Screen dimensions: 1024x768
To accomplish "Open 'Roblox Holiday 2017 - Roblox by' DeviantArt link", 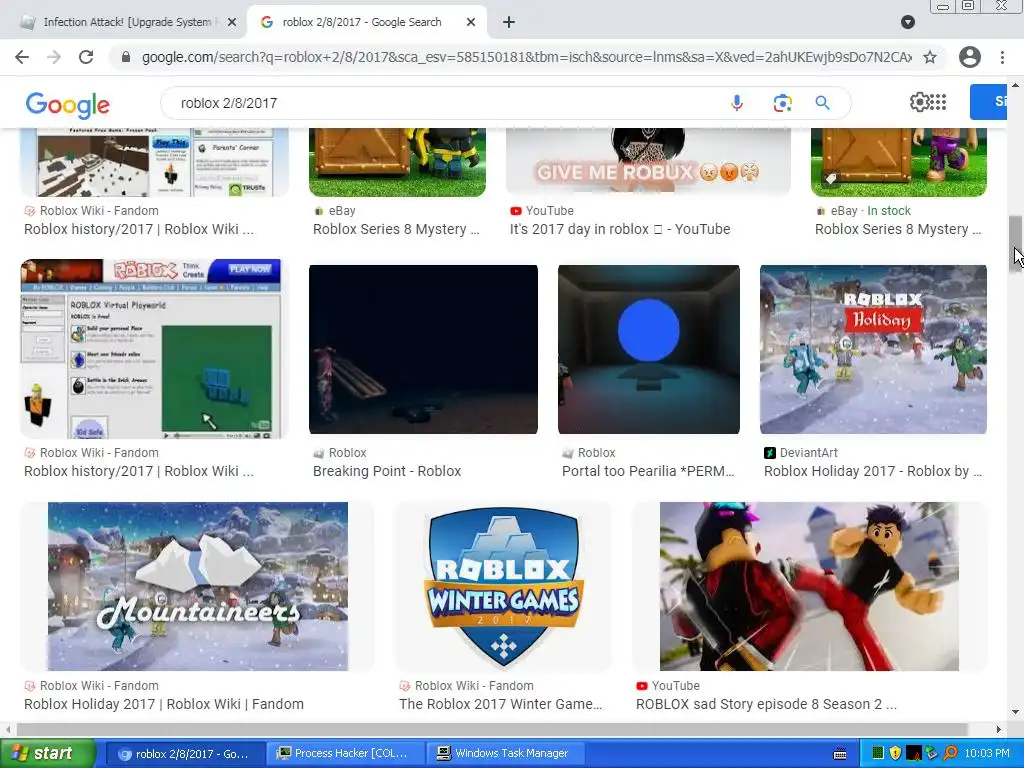I will 872,471.
